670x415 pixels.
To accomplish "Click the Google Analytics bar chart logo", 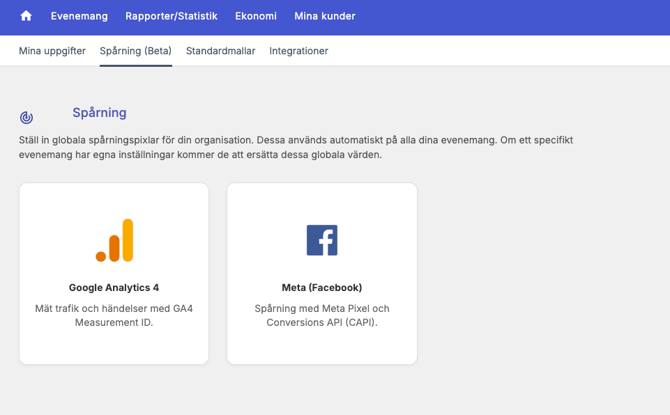I will pos(114,240).
